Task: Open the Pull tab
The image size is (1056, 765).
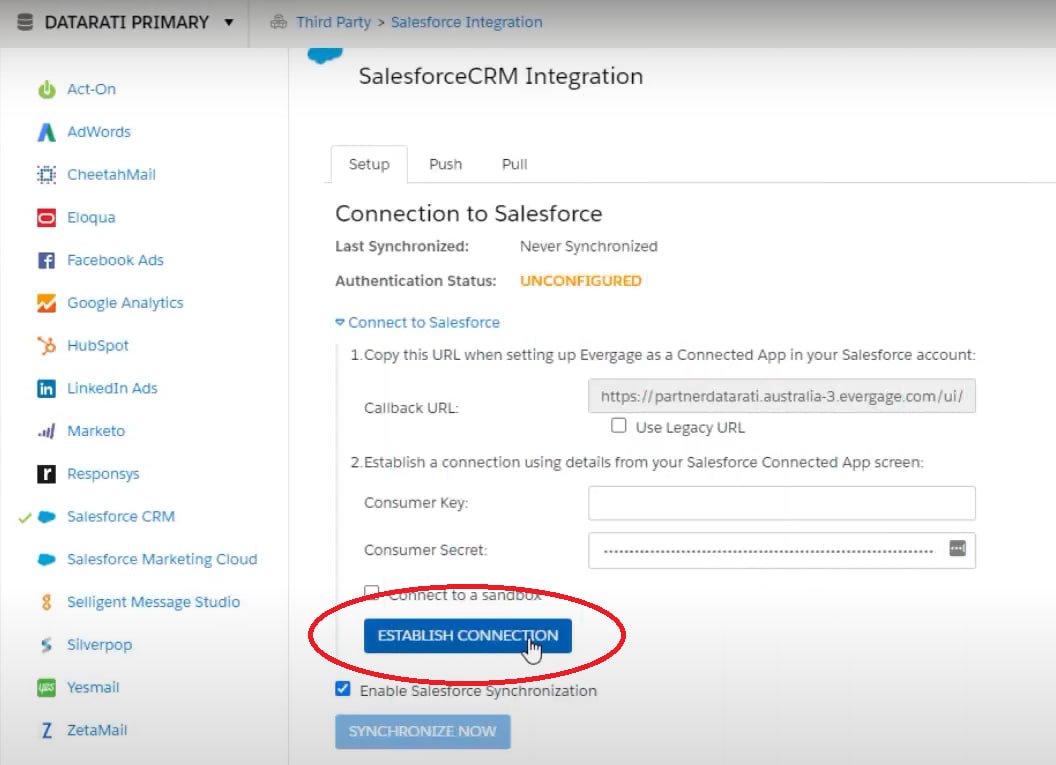Action: pyautogui.click(x=515, y=164)
